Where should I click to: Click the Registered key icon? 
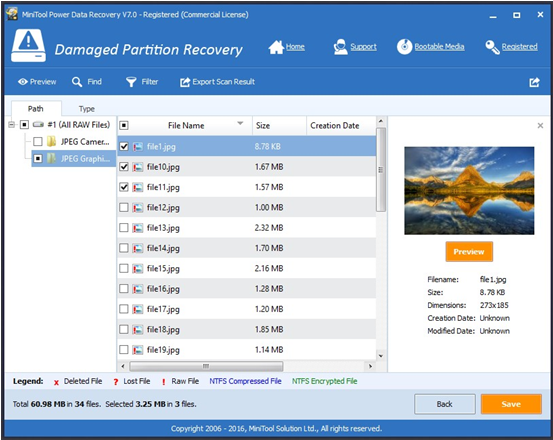coord(492,47)
